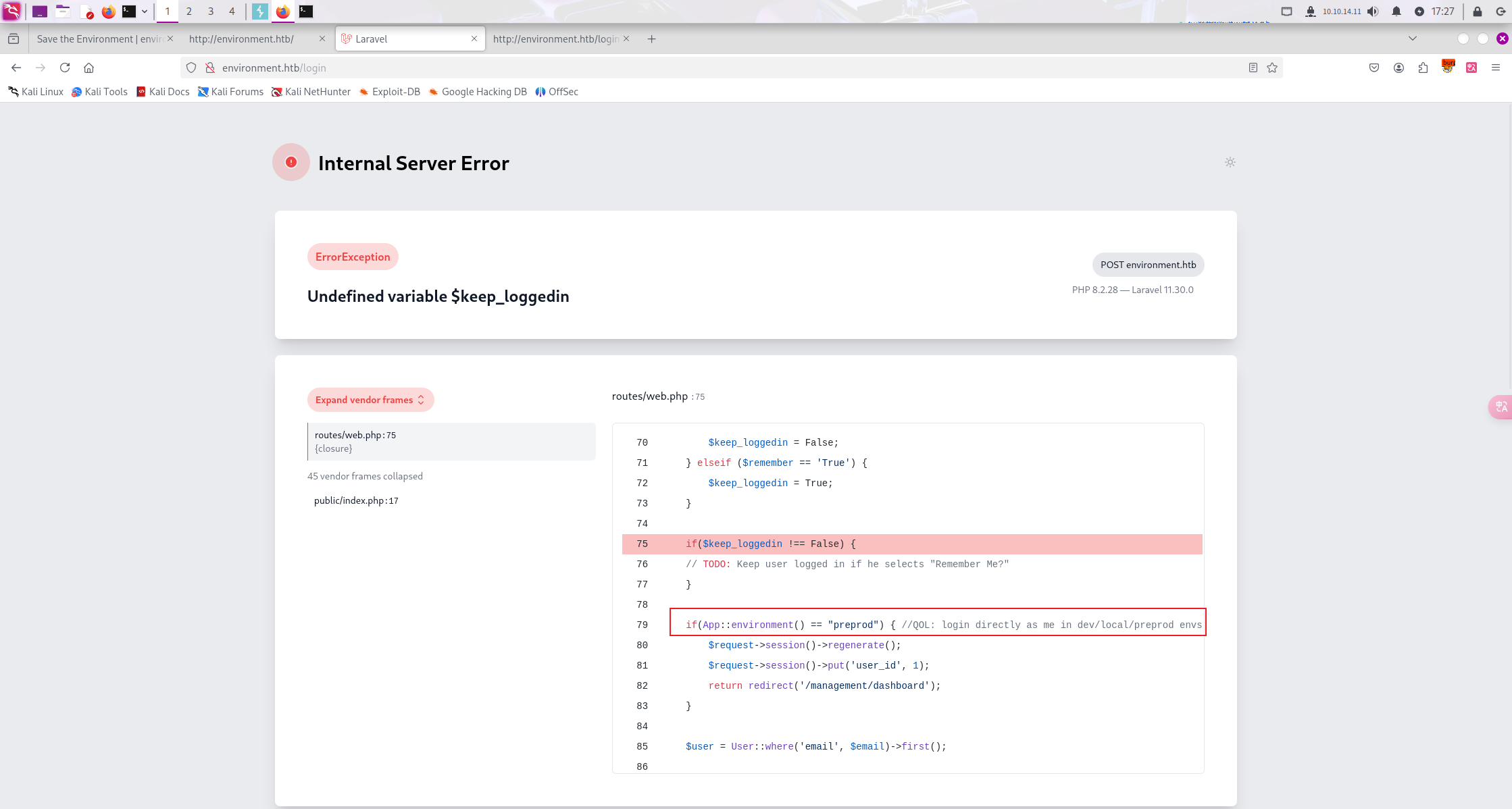Switch to http://environment.htb/ tab
This screenshot has height=809, width=1512.
coord(250,39)
